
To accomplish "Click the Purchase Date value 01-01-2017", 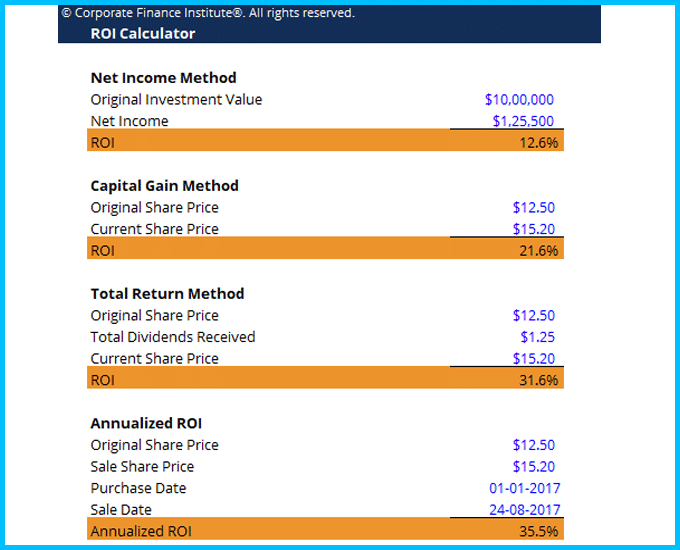I will coord(525,488).
